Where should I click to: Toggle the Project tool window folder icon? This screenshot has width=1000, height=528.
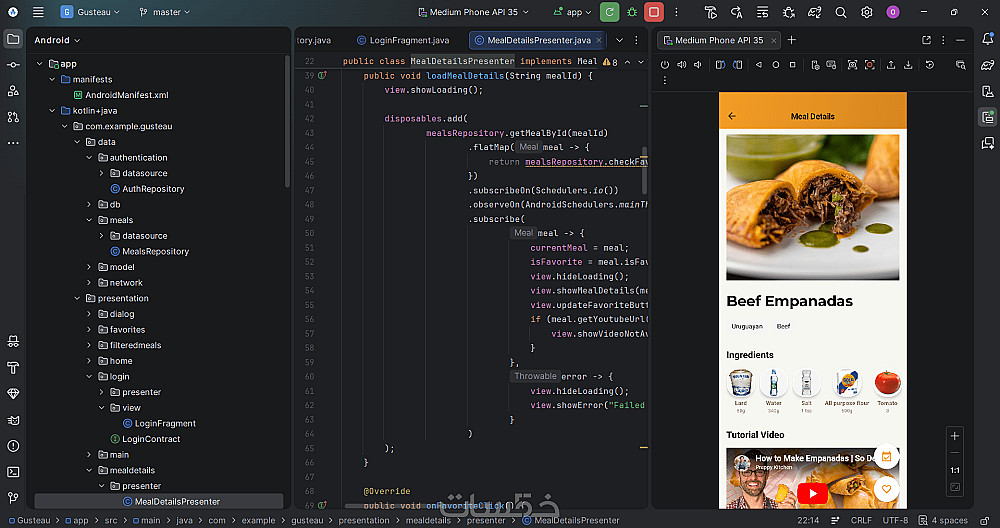13,39
